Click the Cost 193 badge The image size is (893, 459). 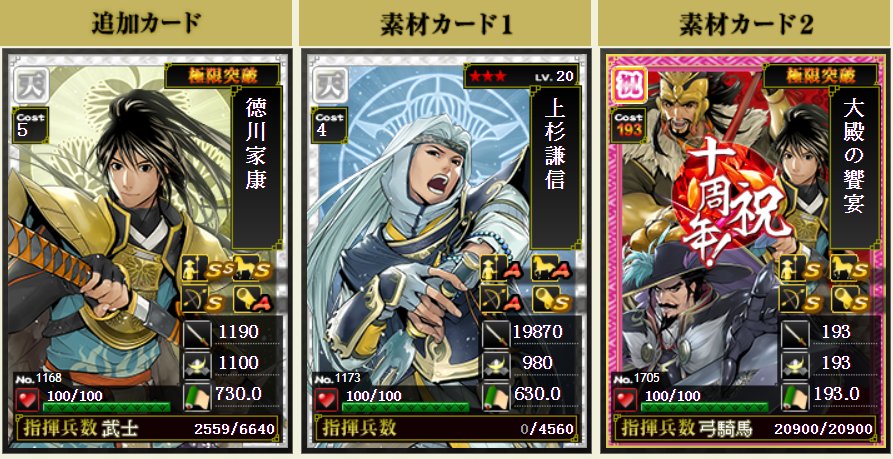628,125
